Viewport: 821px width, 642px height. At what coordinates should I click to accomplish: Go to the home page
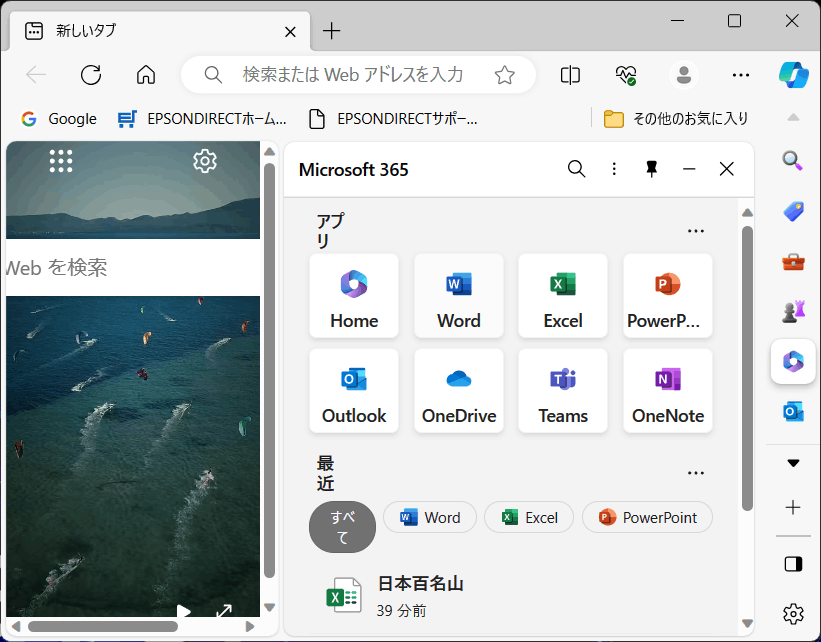[146, 75]
